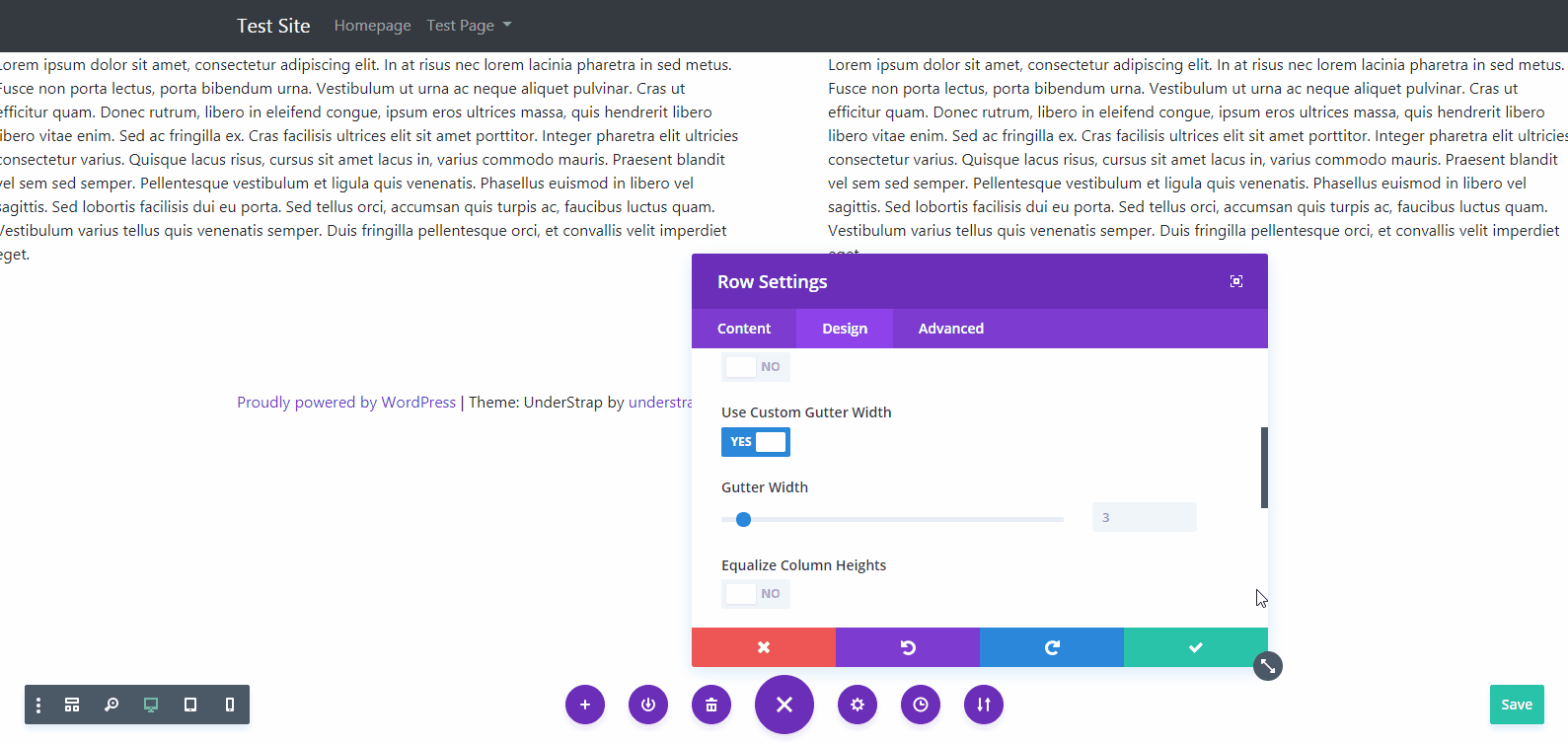This screenshot has height=743, width=1568.
Task: Open page settings gear icon
Action: [858, 705]
